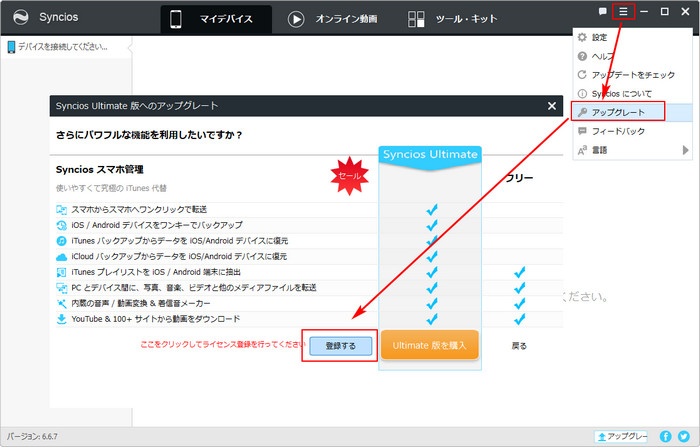Click the phone icon in マイデバイス tab
This screenshot has width=700, height=447.
[176, 19]
